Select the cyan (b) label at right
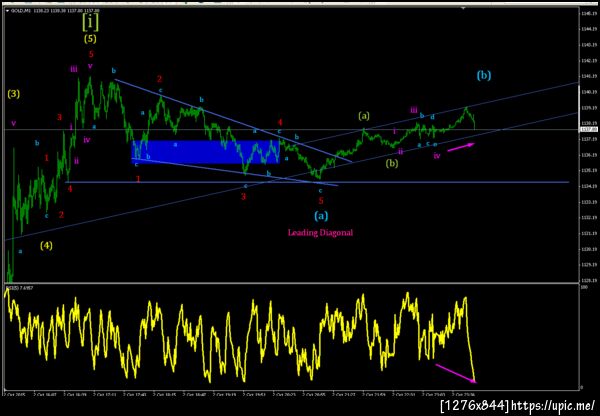 484,75
